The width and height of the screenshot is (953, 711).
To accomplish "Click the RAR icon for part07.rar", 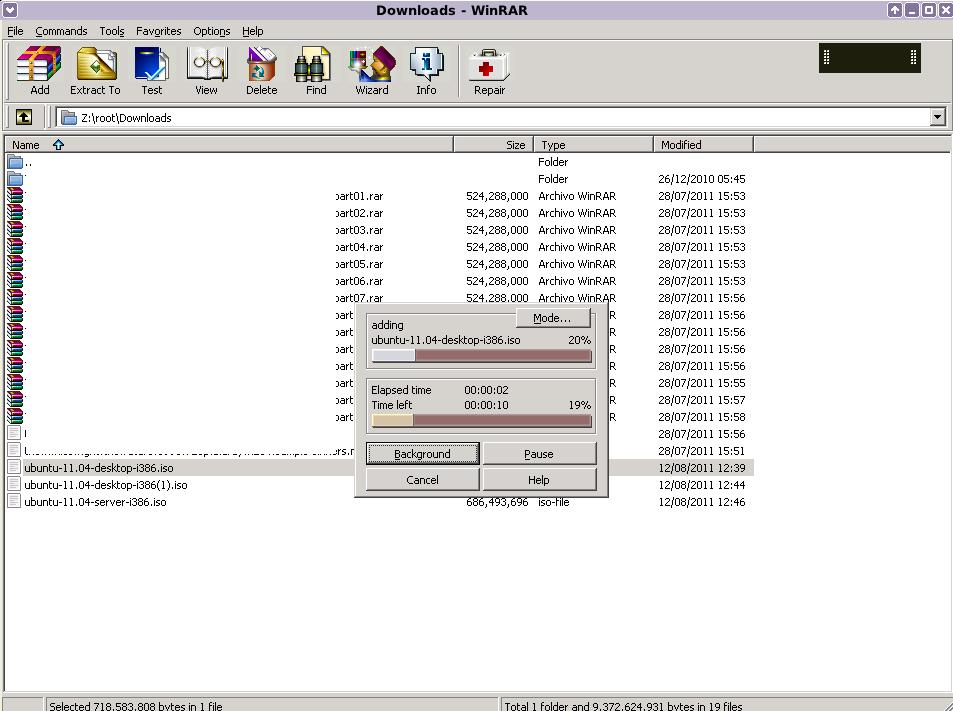I will point(15,298).
